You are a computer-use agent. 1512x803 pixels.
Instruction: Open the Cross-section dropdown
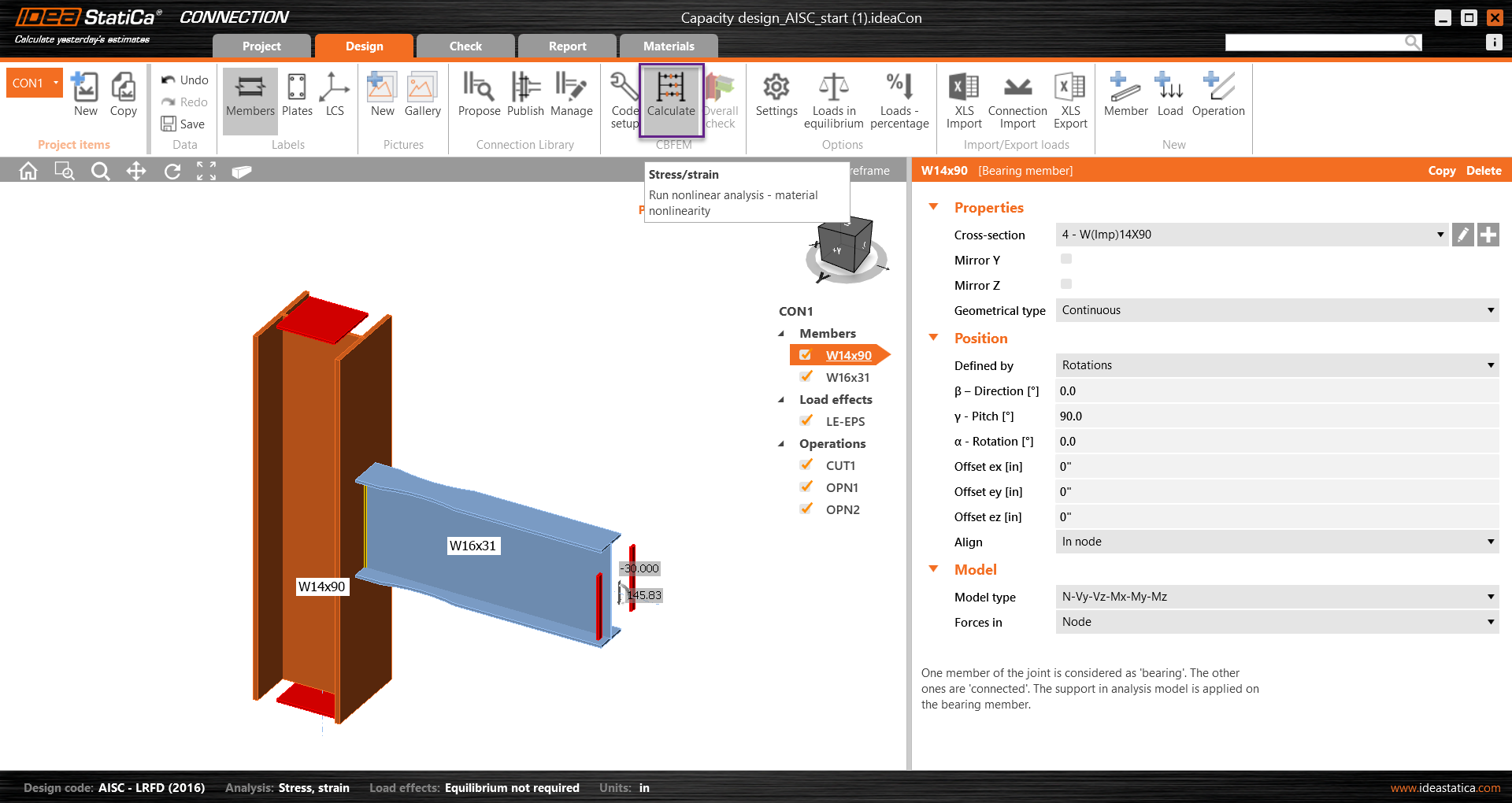tap(1441, 234)
